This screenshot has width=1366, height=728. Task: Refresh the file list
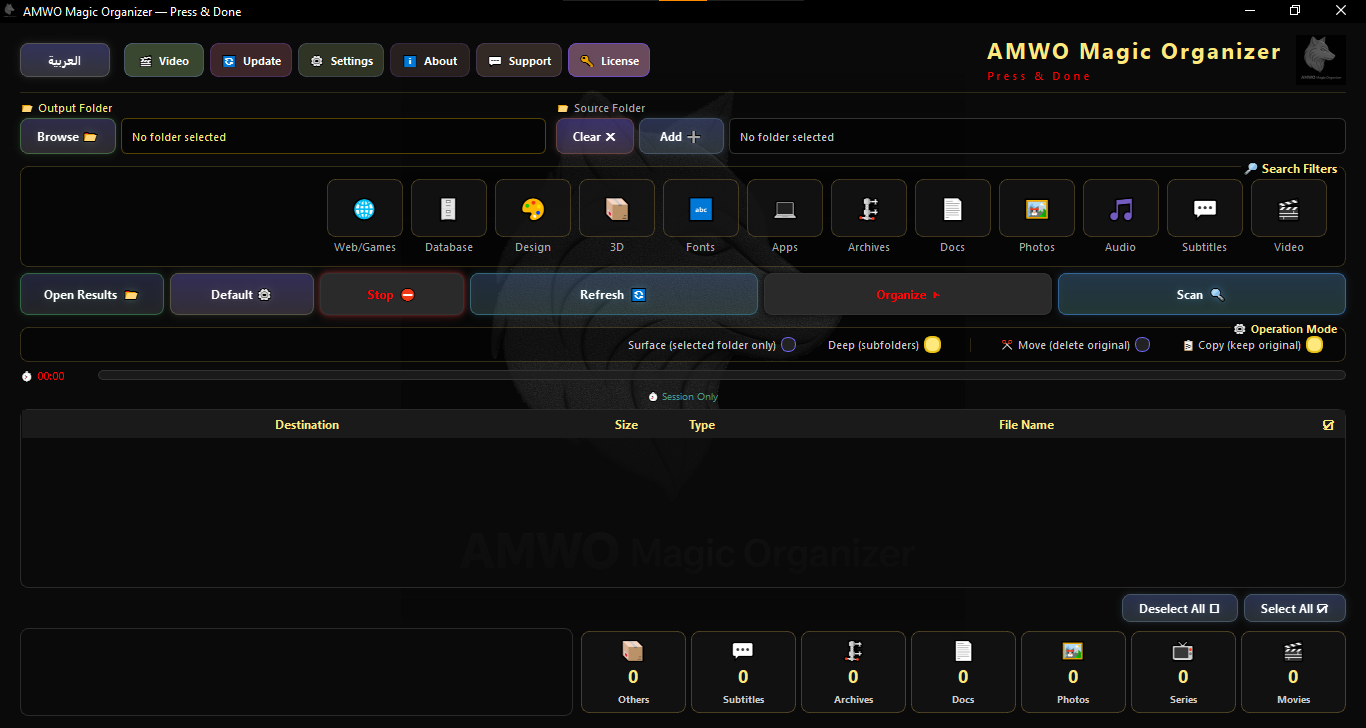coord(614,295)
